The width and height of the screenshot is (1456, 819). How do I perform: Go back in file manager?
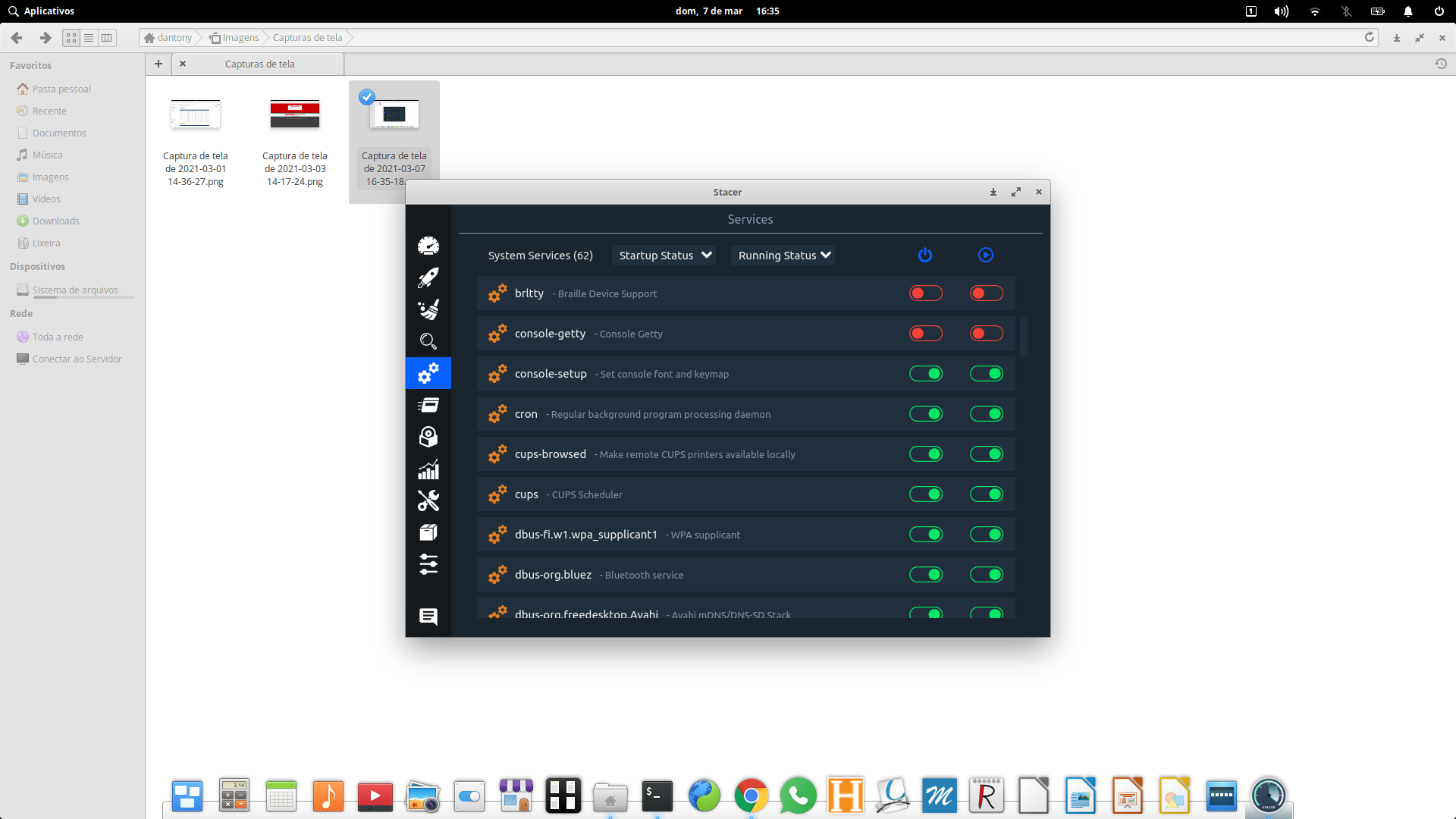17,37
